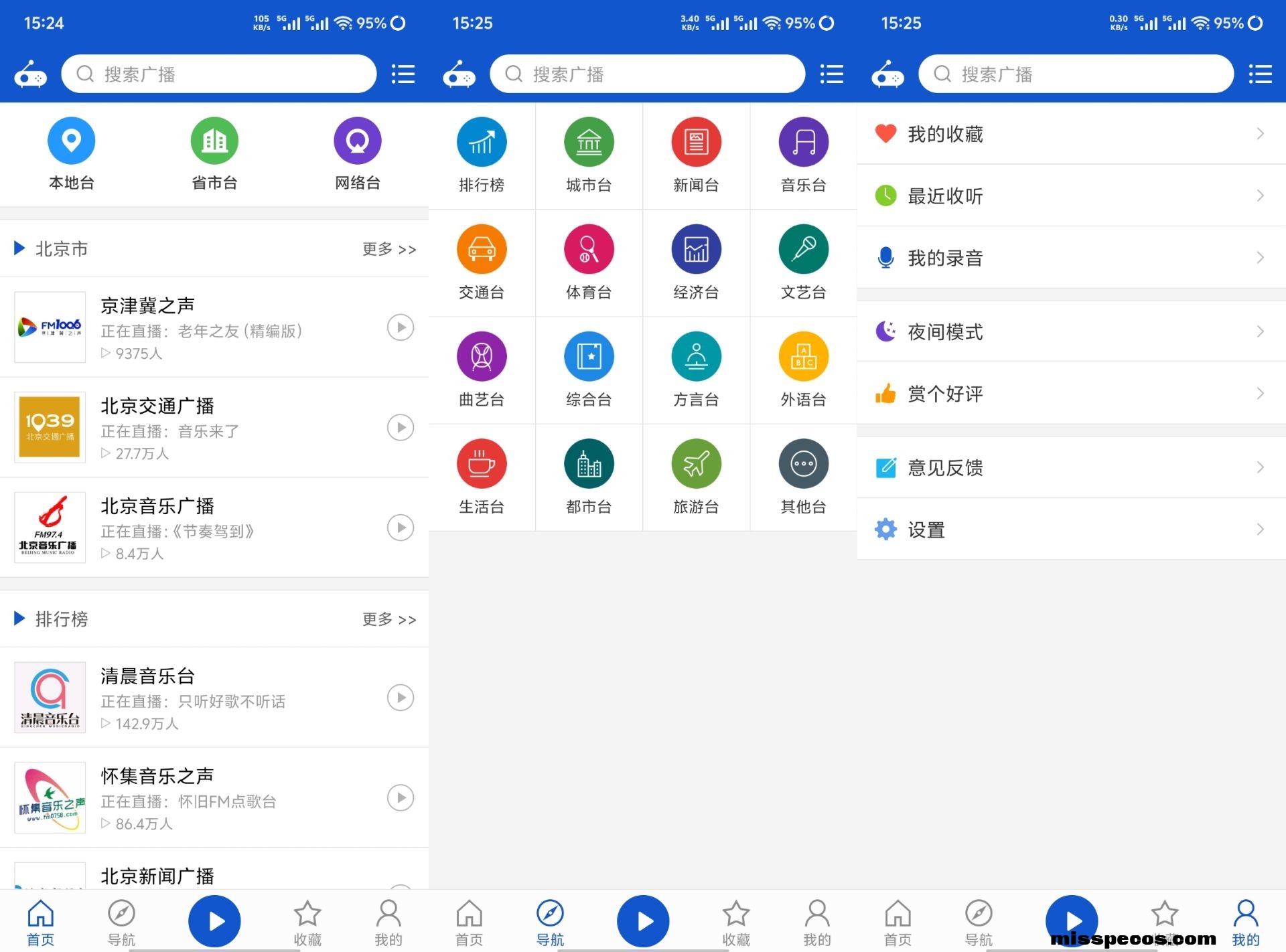The height and width of the screenshot is (952, 1286).
Task: Open 意见反馈 feedback entry
Action: 1071,467
